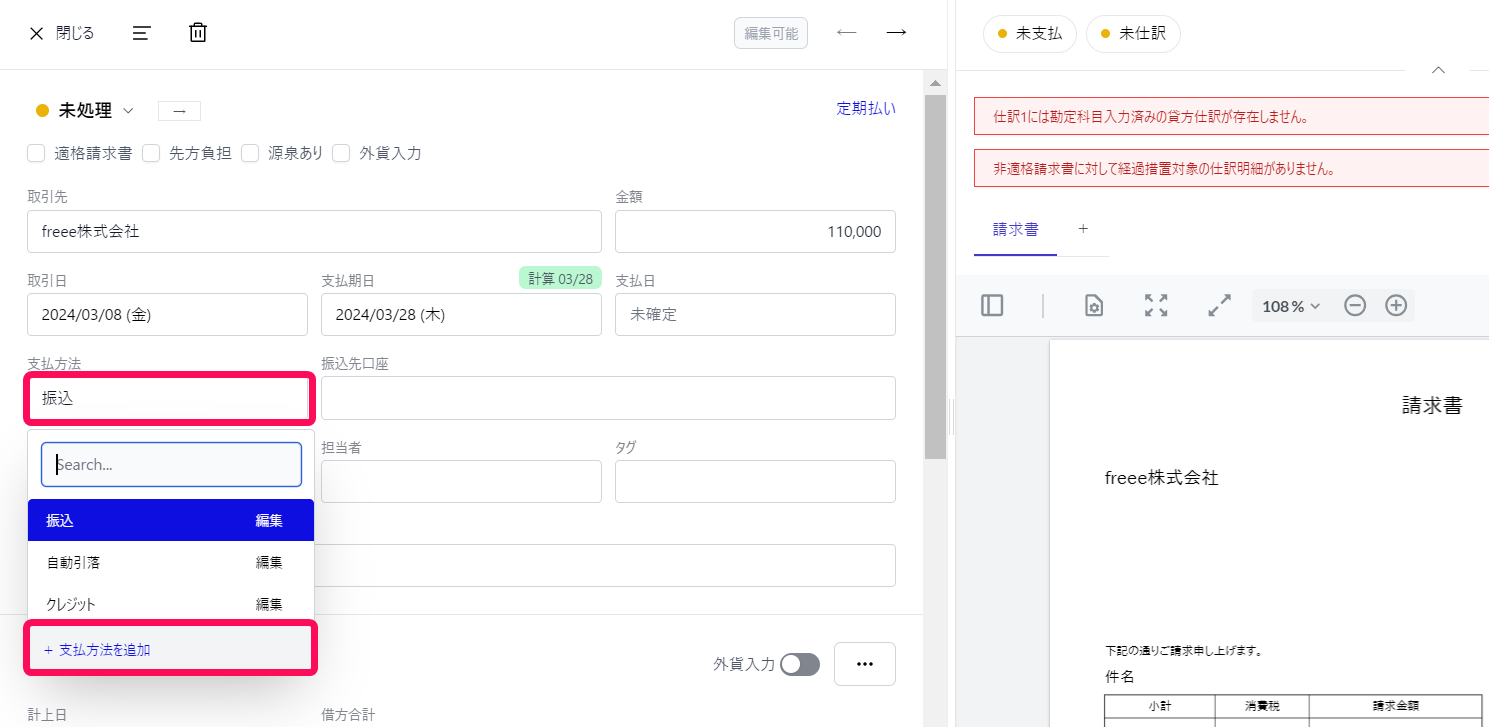Zoom in with the plus icon
This screenshot has width=1489, height=727.
click(1396, 306)
